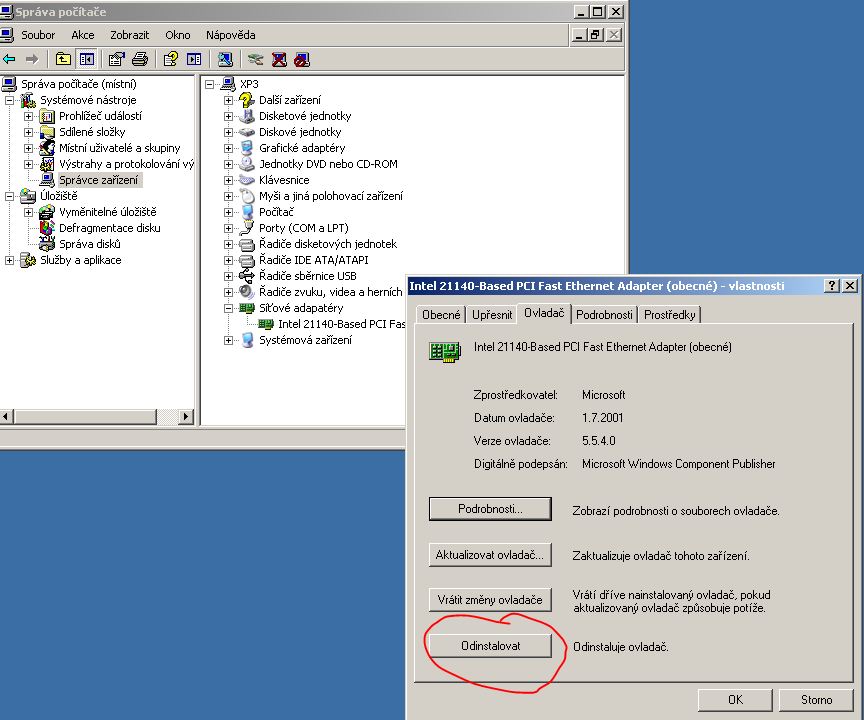Open the Akce menu
This screenshot has width=864, height=720.
coord(83,35)
